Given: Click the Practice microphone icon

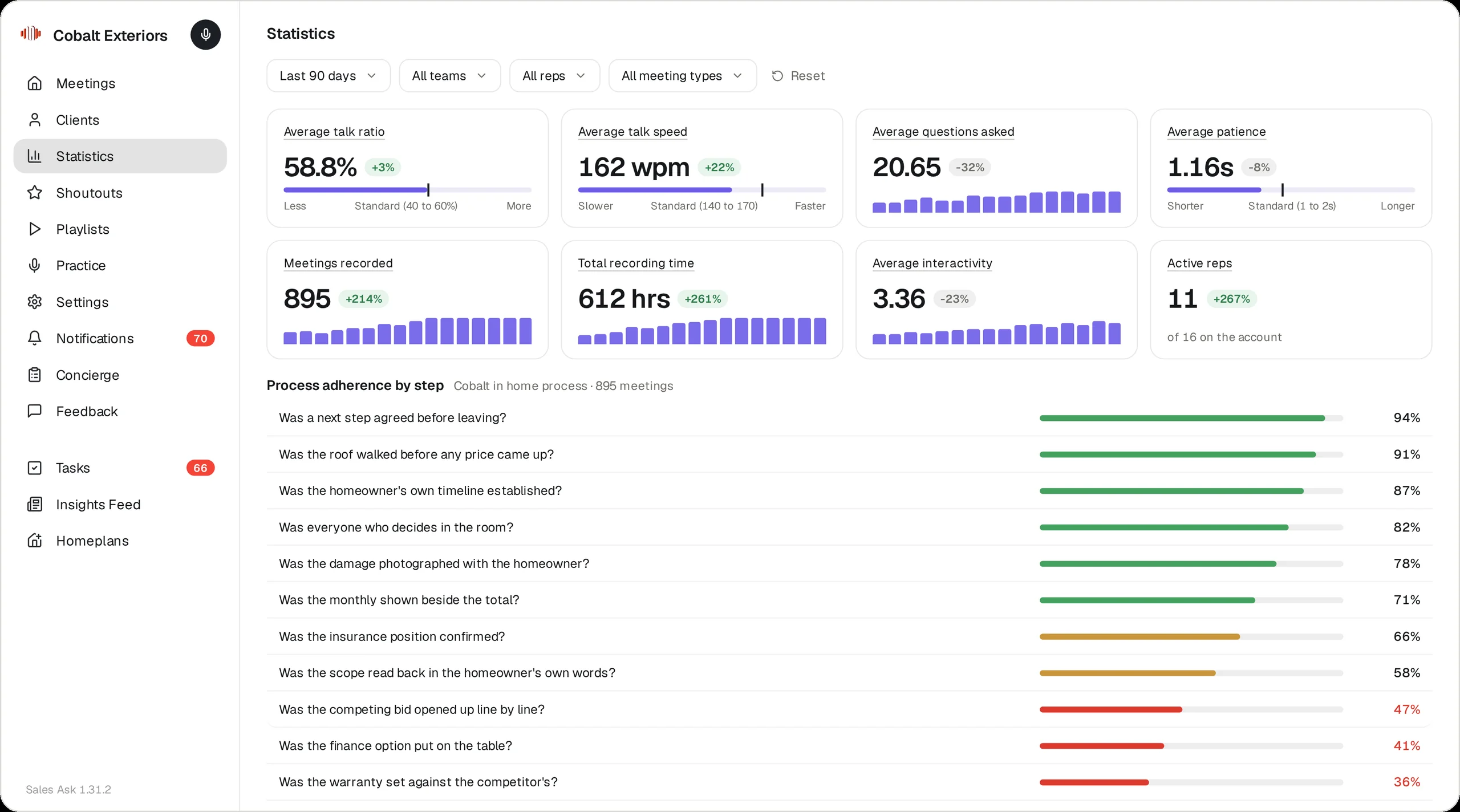Looking at the screenshot, I should click(x=35, y=266).
